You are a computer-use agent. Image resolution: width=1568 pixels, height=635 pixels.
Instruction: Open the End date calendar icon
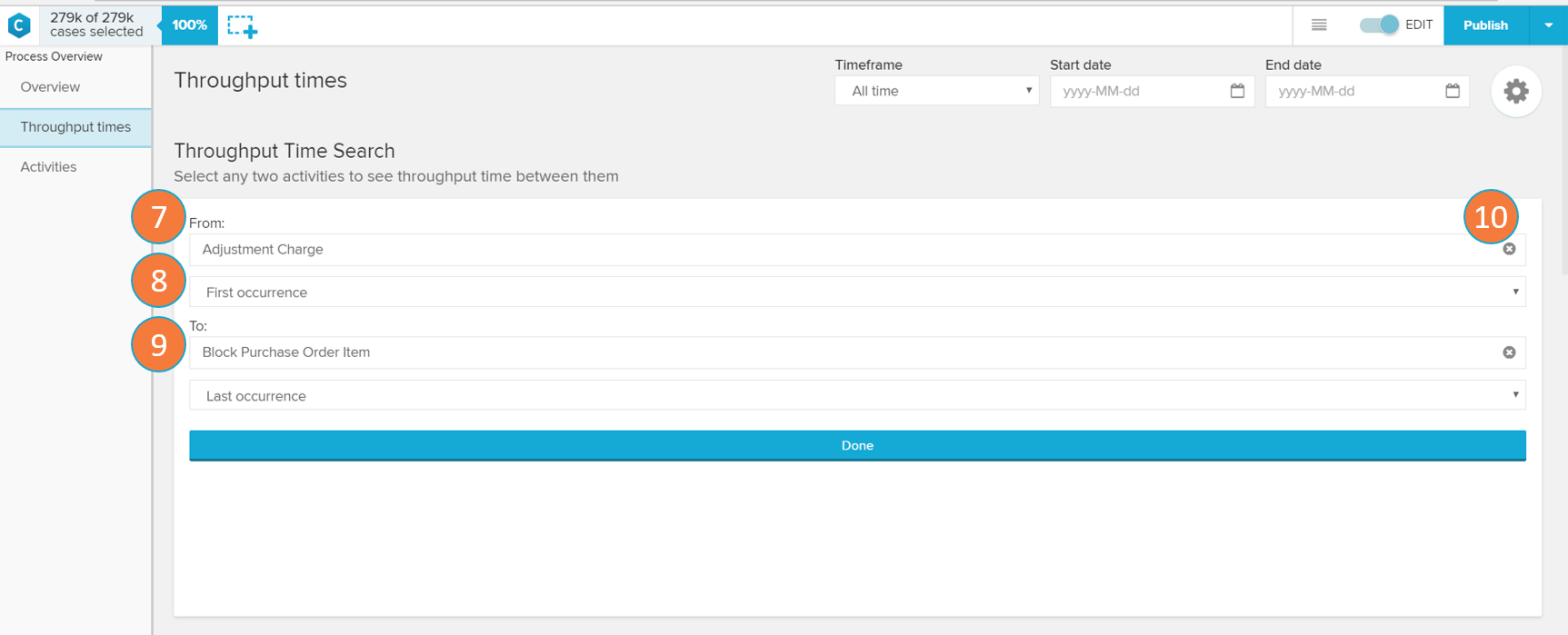click(1452, 91)
